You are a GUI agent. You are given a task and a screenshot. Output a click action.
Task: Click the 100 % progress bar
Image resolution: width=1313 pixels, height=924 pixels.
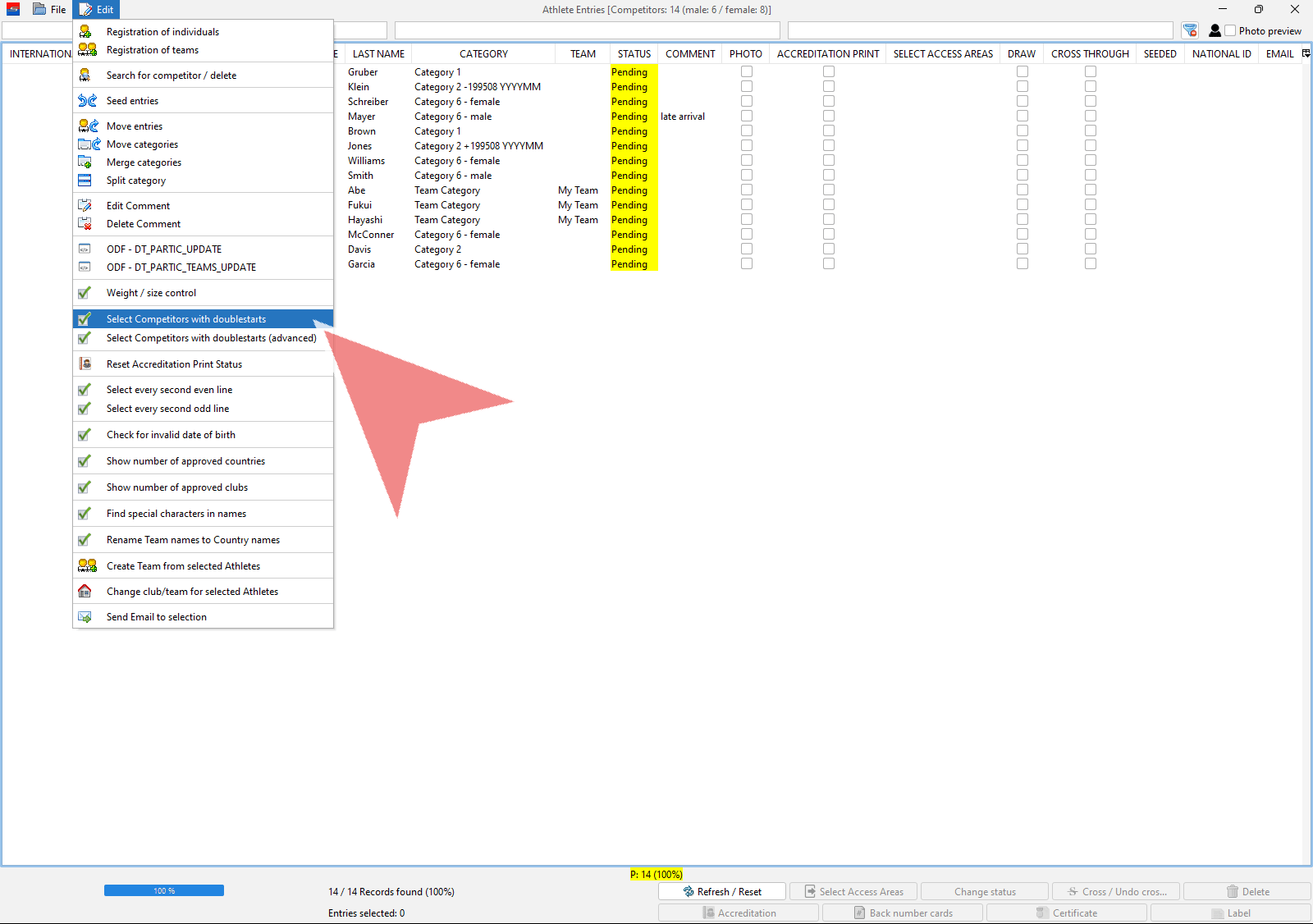pos(164,890)
